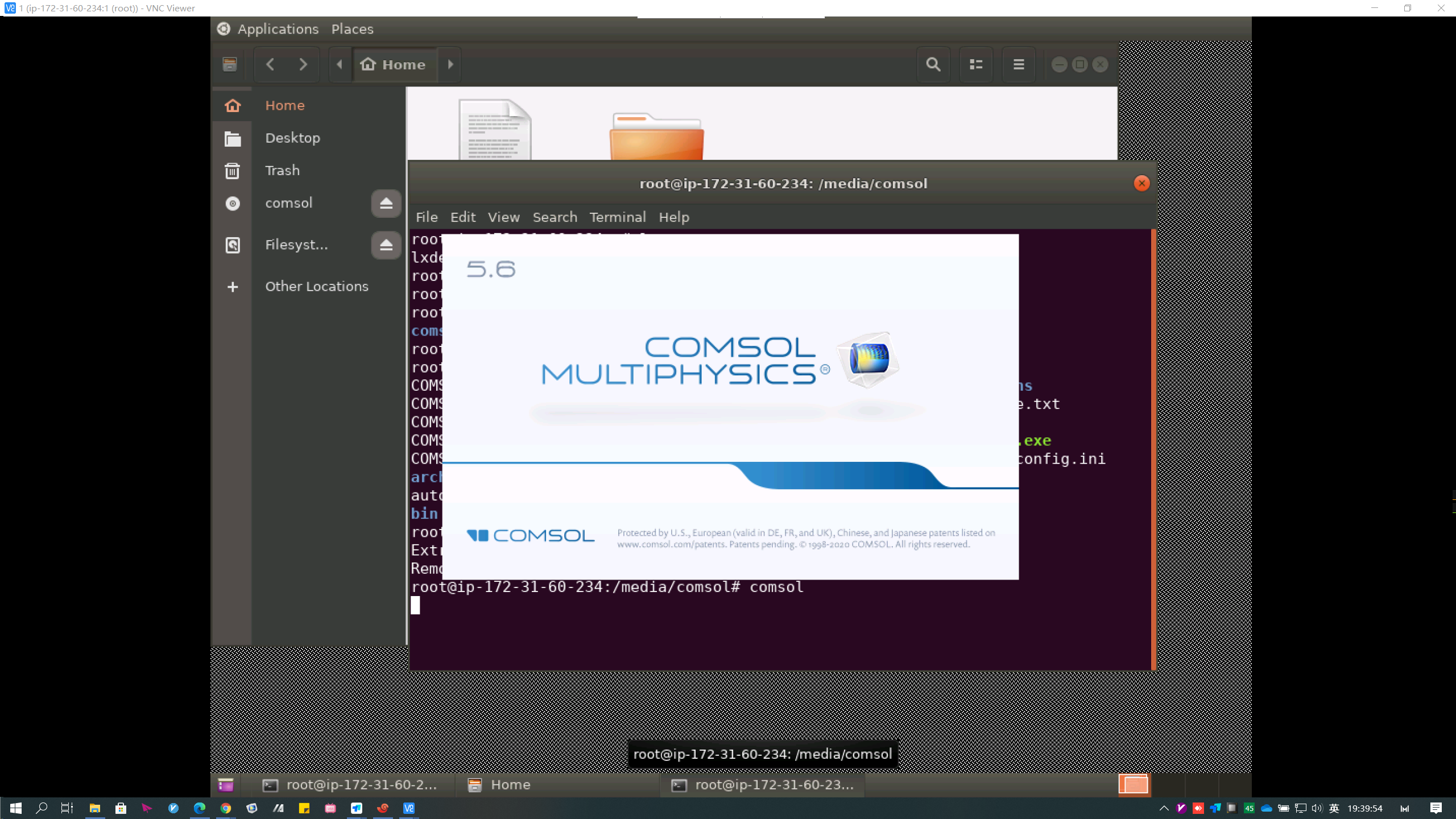Open the Places menu in the top panel

click(x=352, y=29)
